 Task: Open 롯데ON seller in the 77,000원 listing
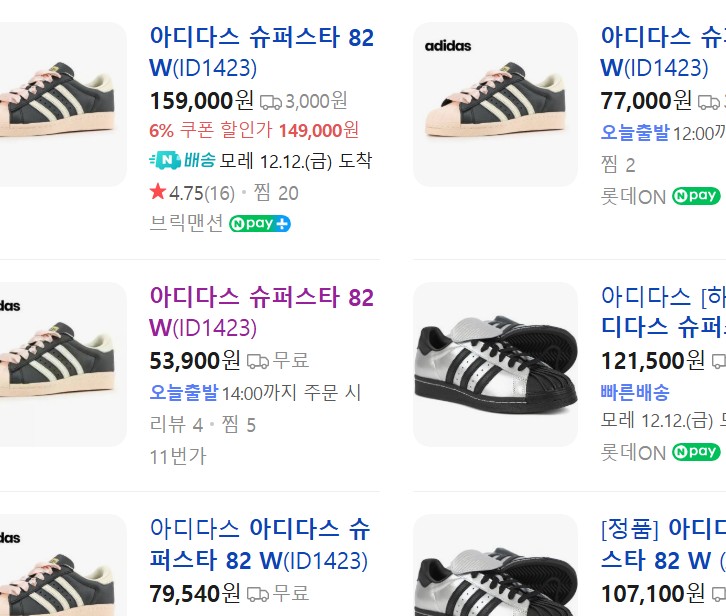pyautogui.click(x=633, y=197)
